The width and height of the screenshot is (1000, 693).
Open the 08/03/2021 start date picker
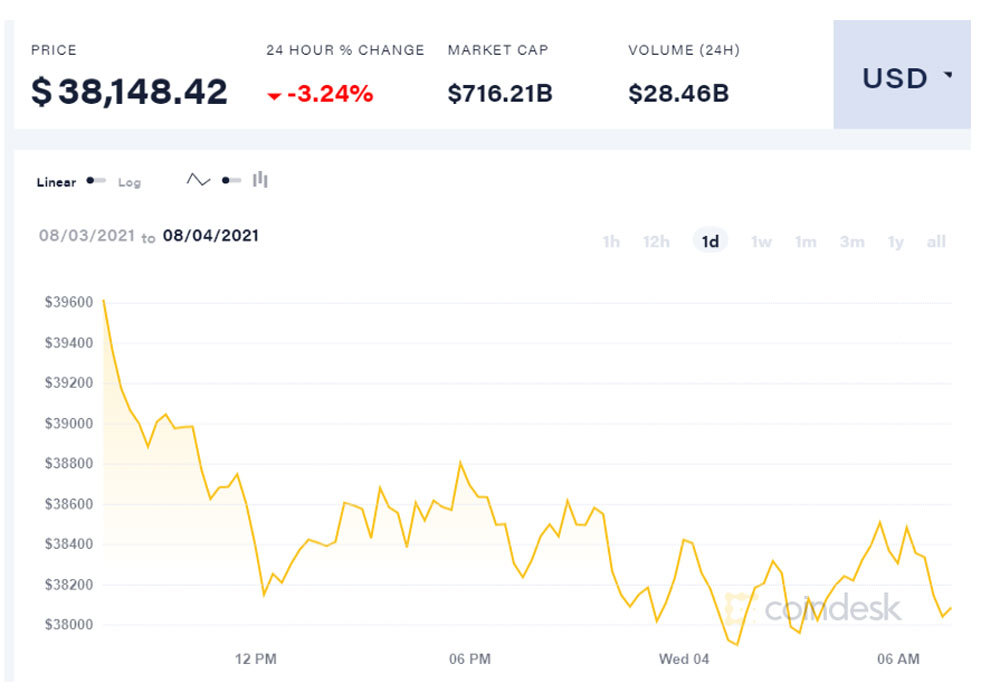85,236
